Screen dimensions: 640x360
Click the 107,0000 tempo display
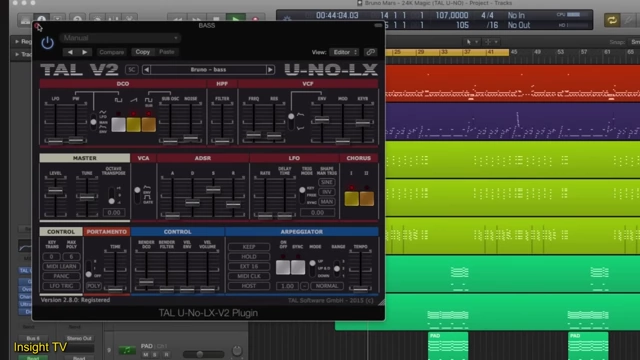click(x=451, y=16)
